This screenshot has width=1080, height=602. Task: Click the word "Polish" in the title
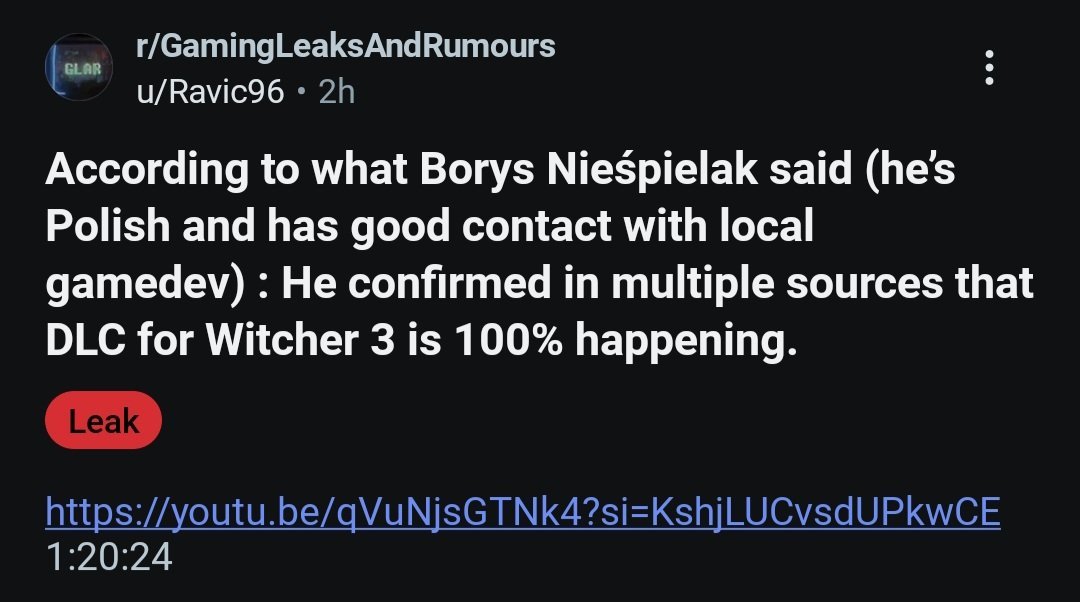click(x=107, y=228)
